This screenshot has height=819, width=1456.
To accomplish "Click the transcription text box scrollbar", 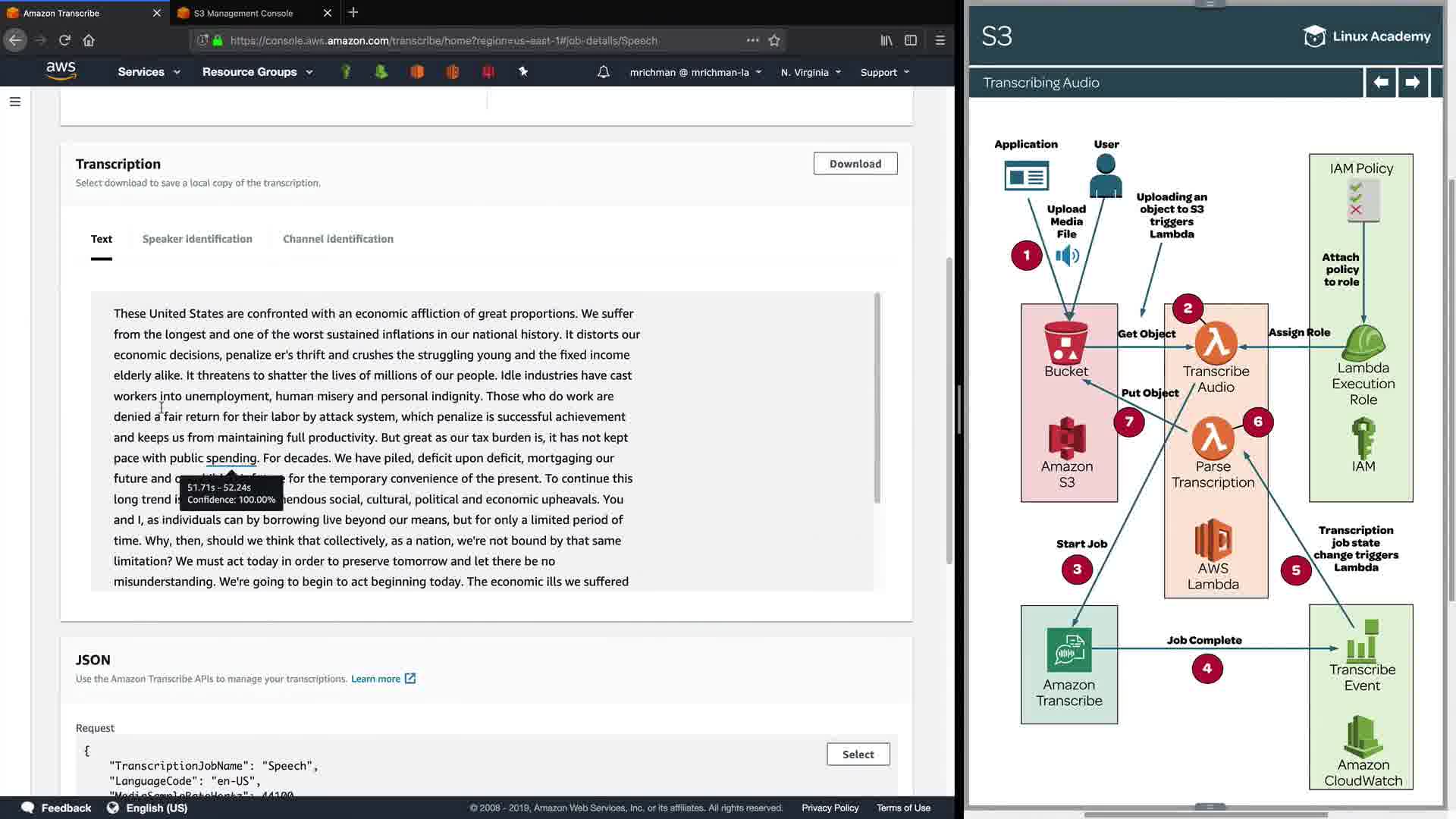I will tap(877, 398).
